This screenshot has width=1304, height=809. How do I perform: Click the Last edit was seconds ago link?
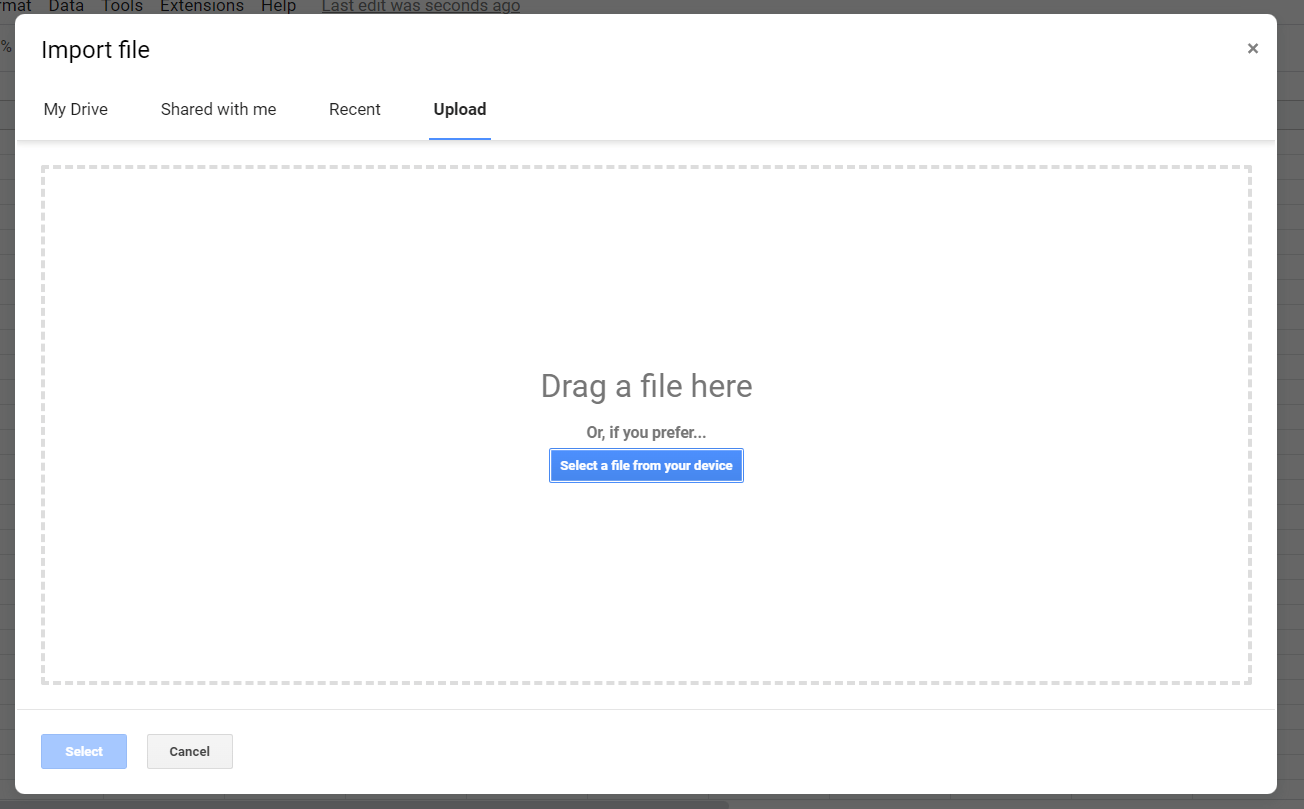[x=420, y=6]
